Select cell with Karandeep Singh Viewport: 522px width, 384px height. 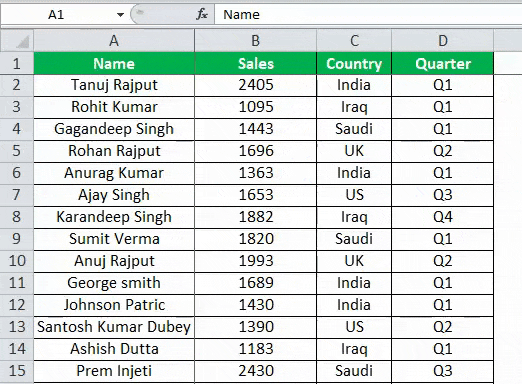click(x=114, y=217)
